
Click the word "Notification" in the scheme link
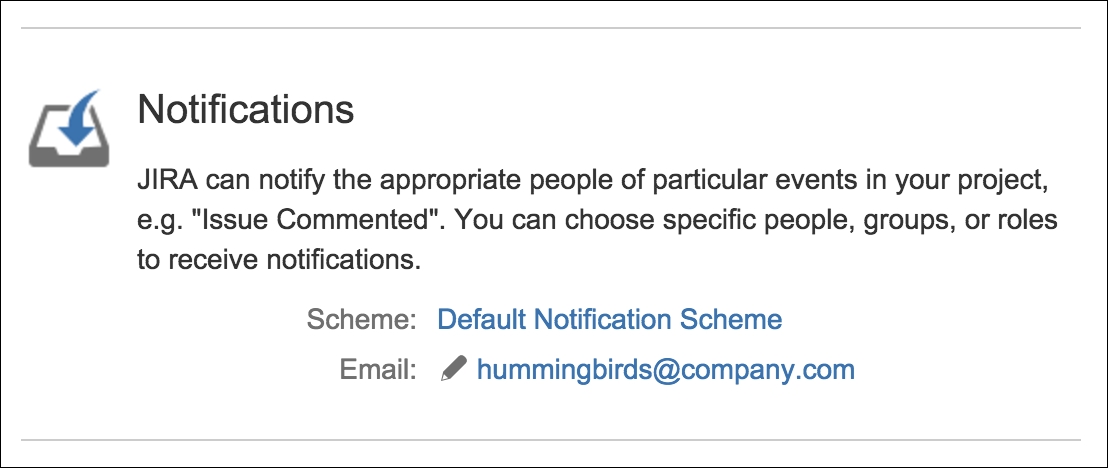(604, 320)
